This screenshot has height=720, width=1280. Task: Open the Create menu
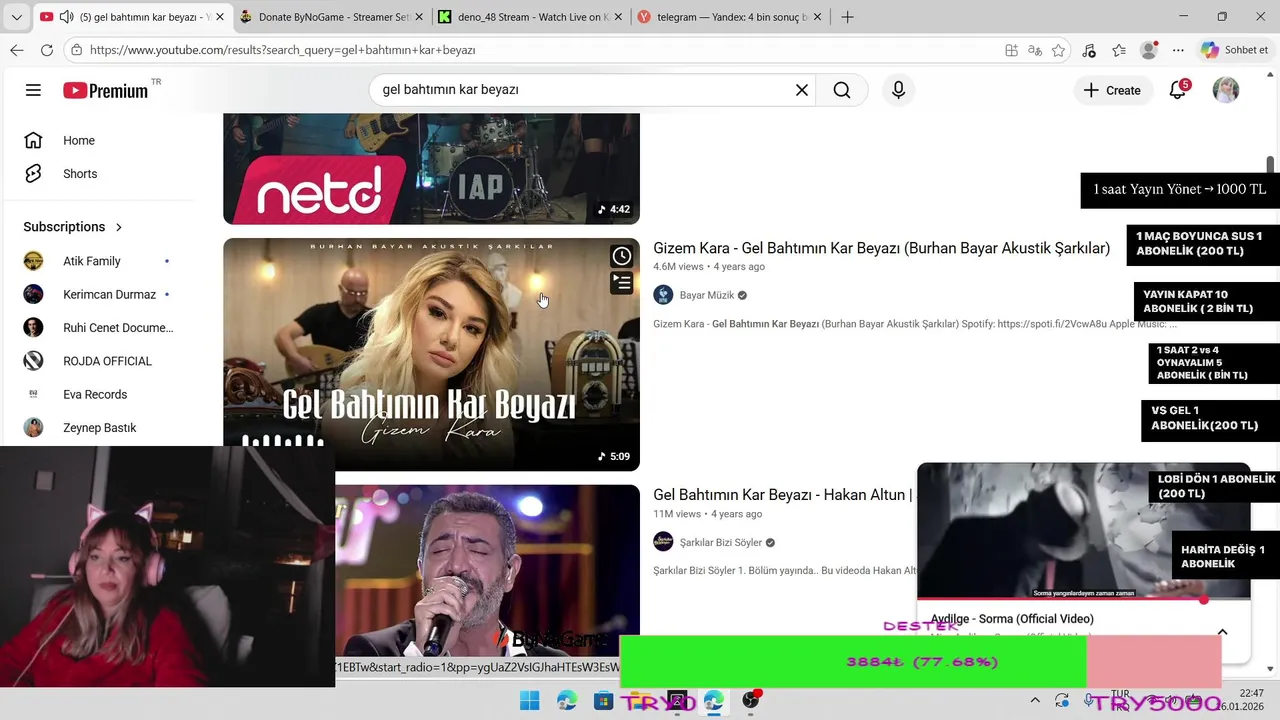1112,90
